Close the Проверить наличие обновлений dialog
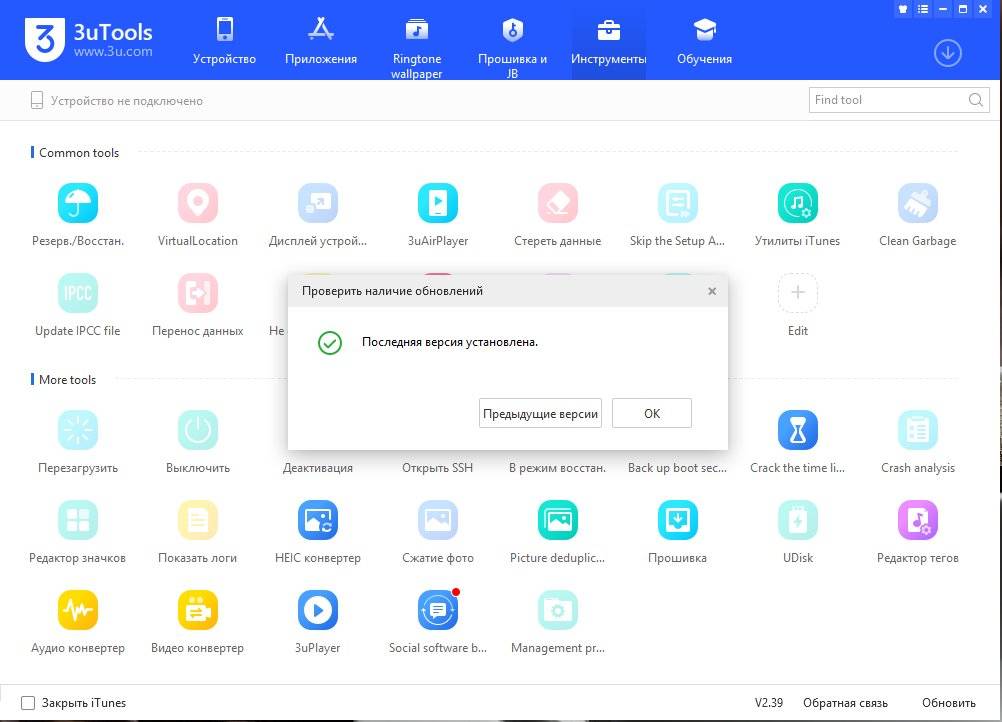1002x722 pixels. click(x=712, y=291)
